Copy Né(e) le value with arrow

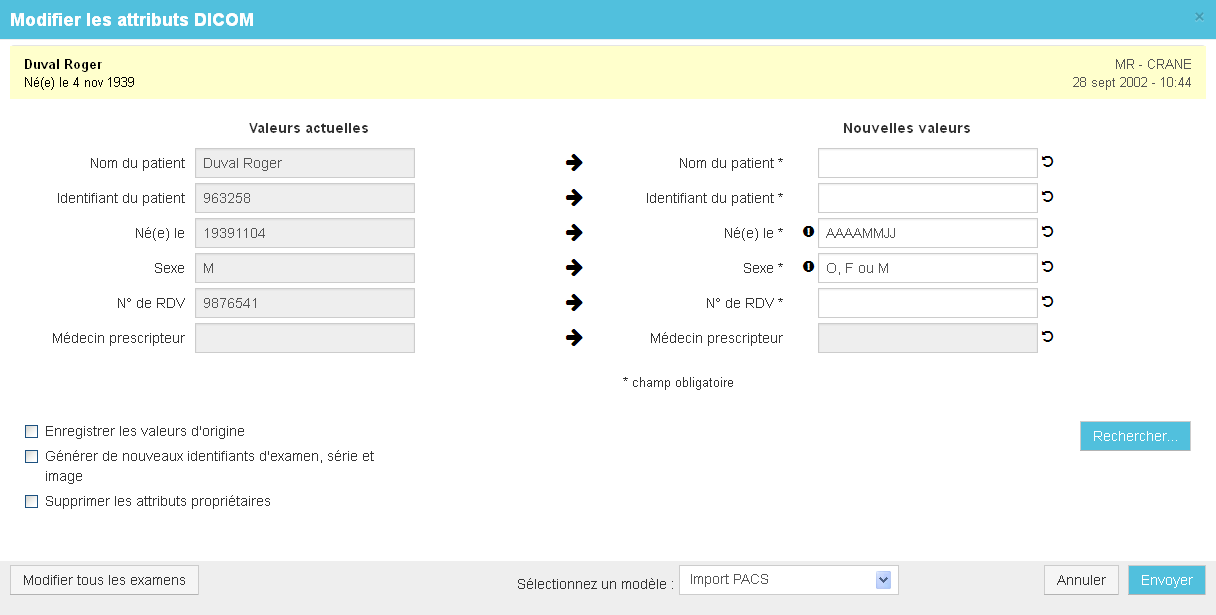(x=574, y=233)
